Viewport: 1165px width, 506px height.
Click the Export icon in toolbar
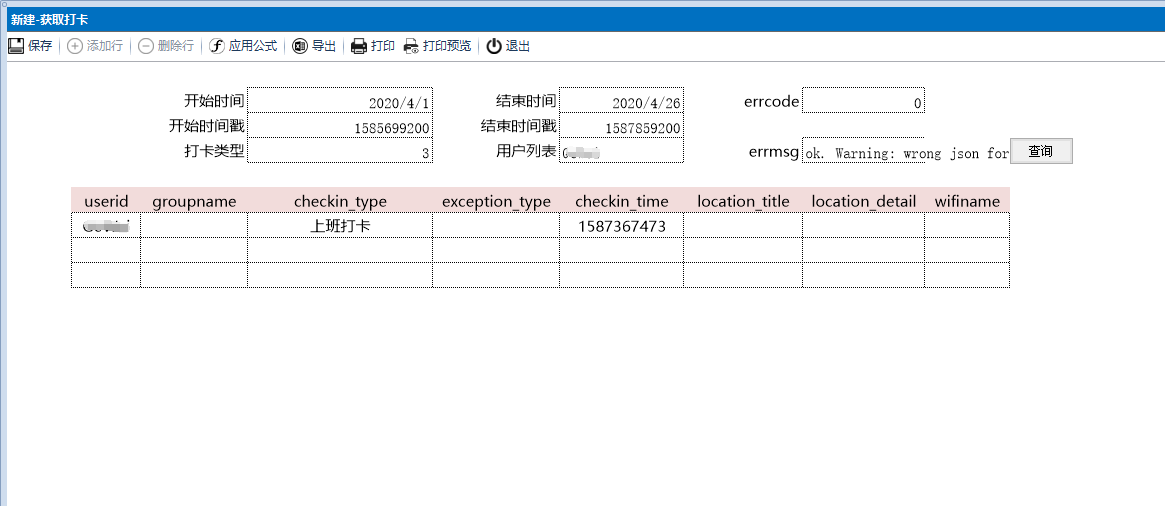click(x=300, y=46)
